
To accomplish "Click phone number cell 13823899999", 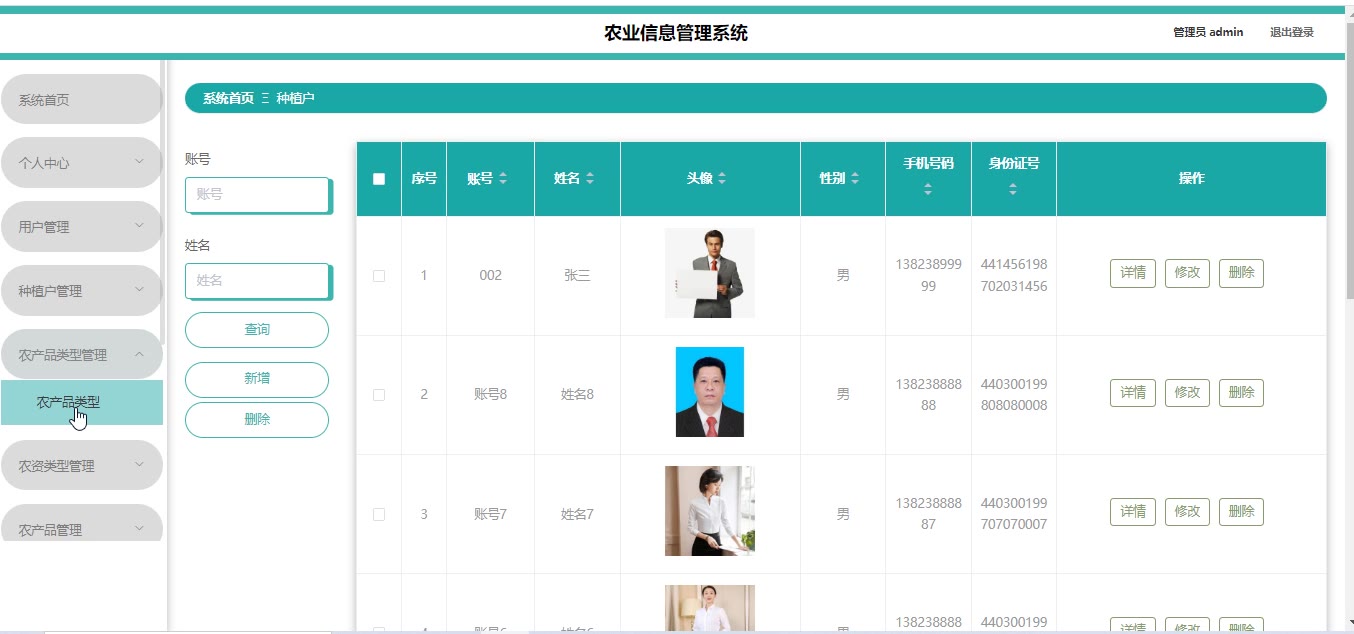I will coord(928,275).
